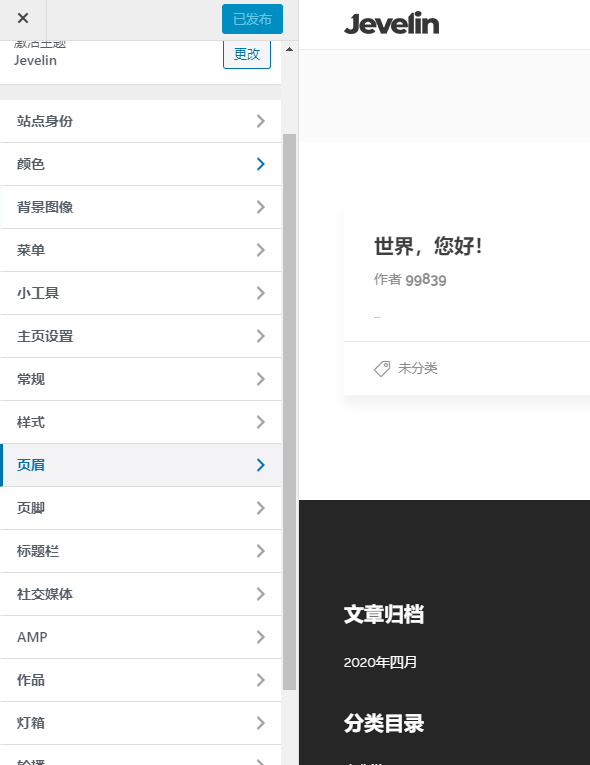Expand the highlighted 页眉 section
This screenshot has width=590, height=765.
pyautogui.click(x=141, y=465)
